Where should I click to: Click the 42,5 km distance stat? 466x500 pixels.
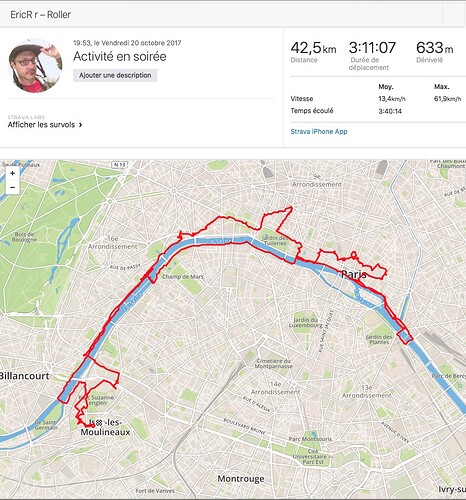pos(313,48)
